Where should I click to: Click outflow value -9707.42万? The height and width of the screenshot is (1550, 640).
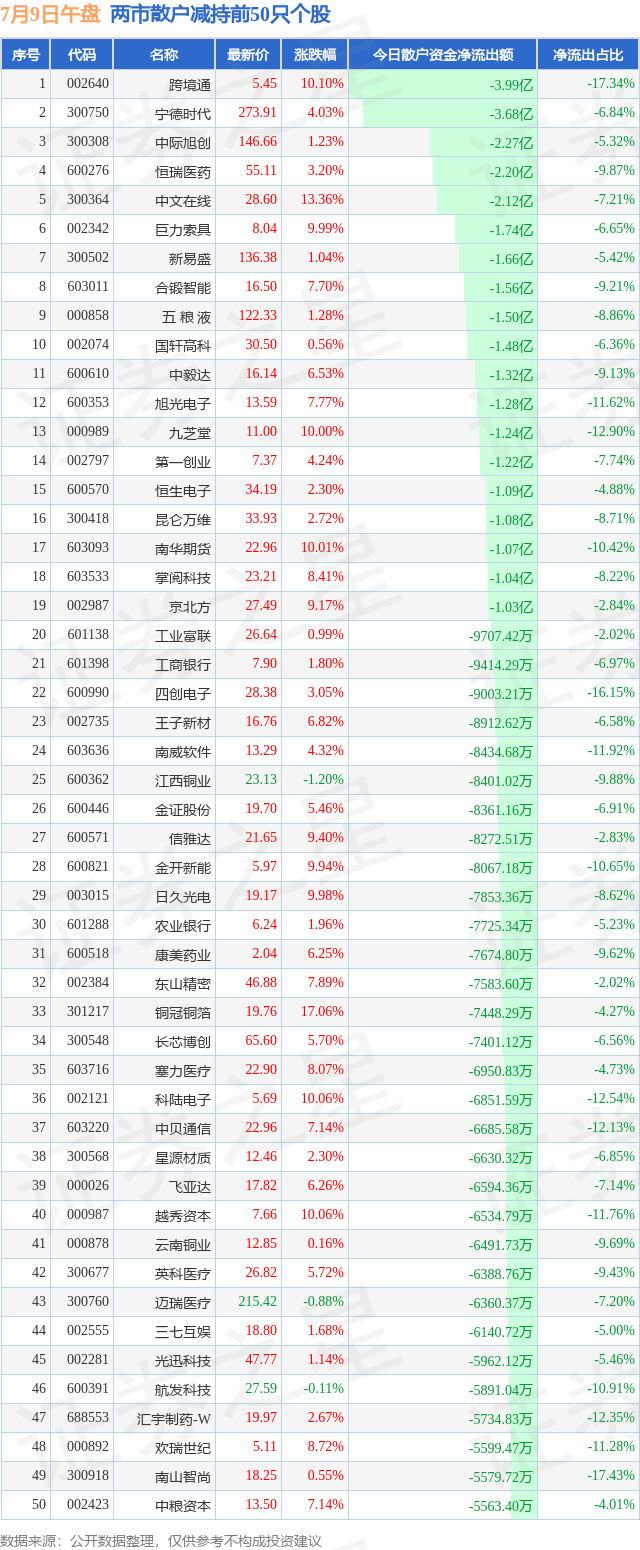click(501, 636)
